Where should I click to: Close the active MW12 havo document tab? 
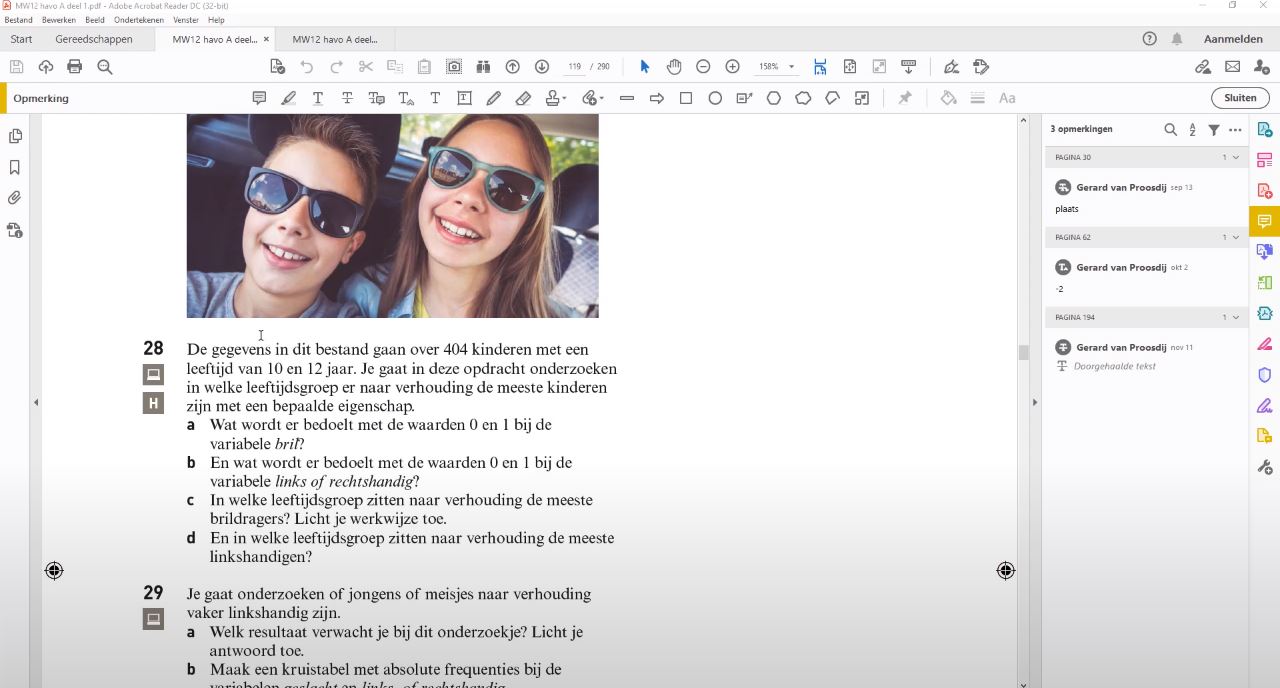(266, 39)
